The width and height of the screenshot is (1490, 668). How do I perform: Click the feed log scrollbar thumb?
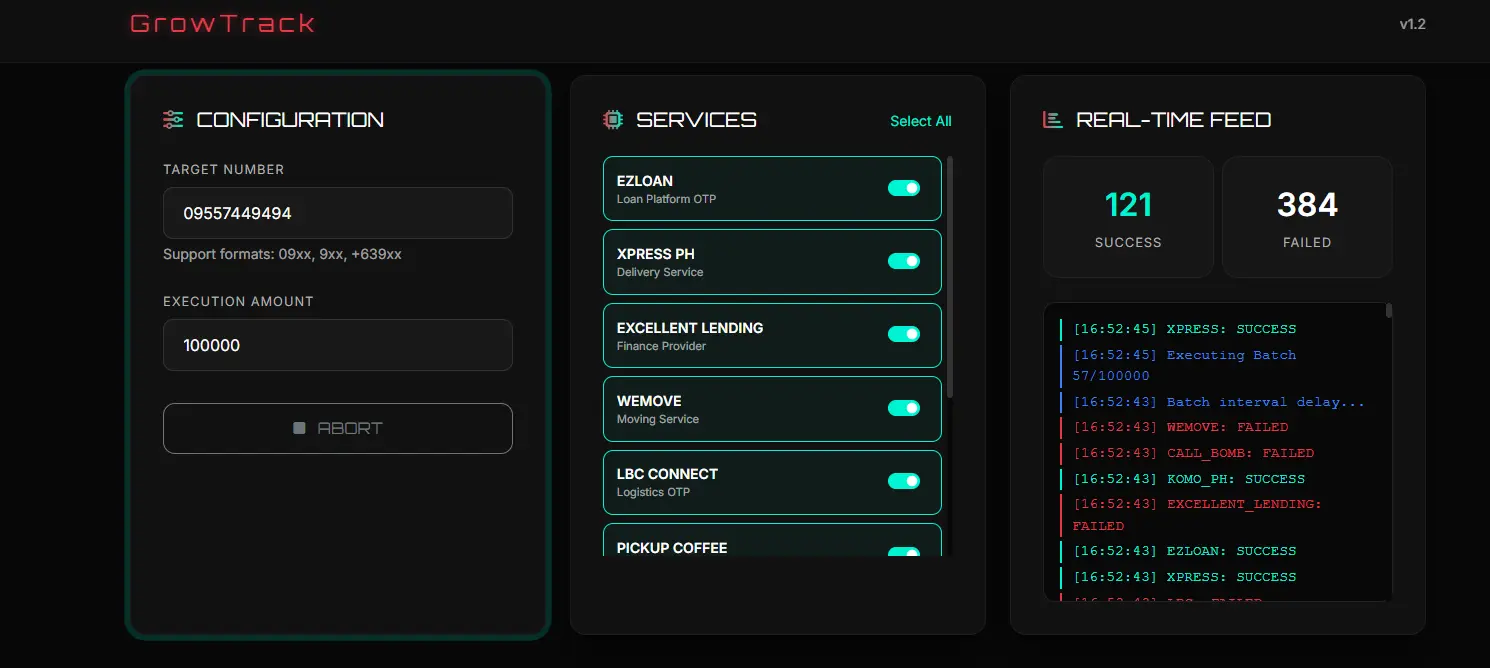pos(1389,311)
